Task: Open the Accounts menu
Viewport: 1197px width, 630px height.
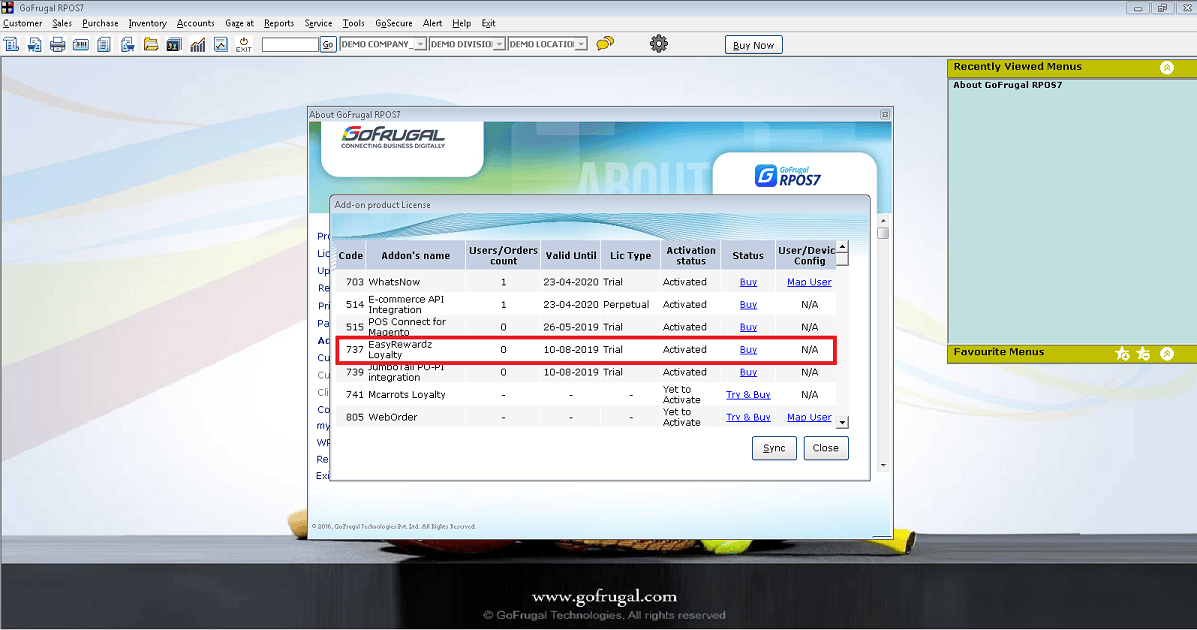Action: click(195, 23)
